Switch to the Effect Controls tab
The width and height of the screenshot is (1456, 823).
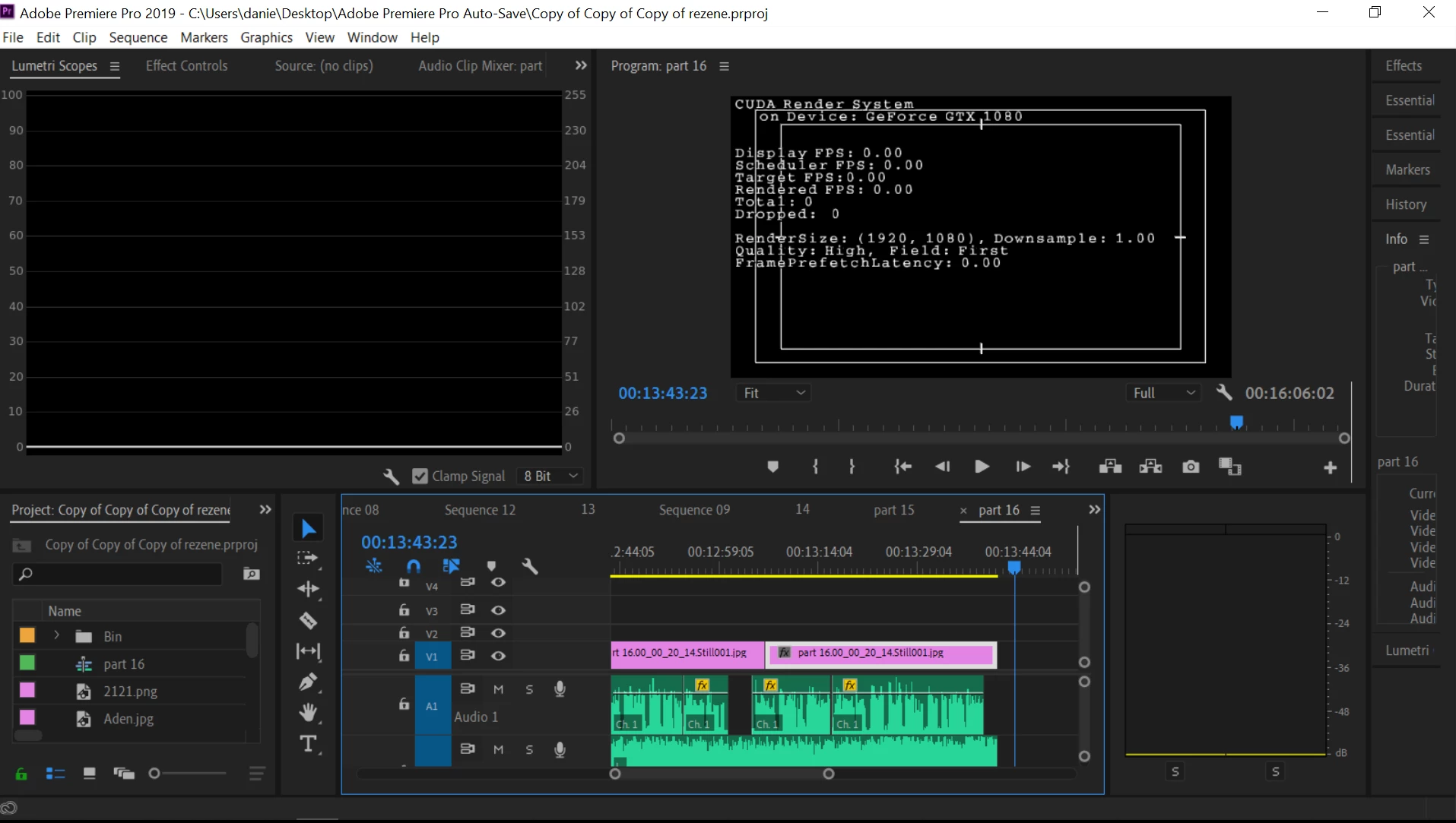[186, 66]
